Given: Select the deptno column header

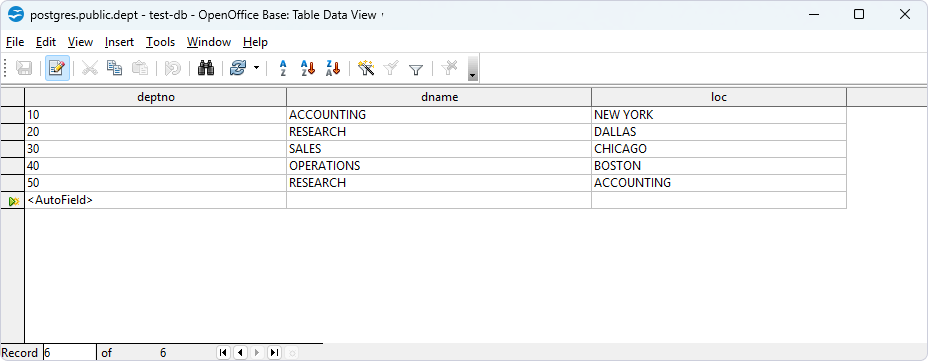Looking at the screenshot, I should pos(156,97).
